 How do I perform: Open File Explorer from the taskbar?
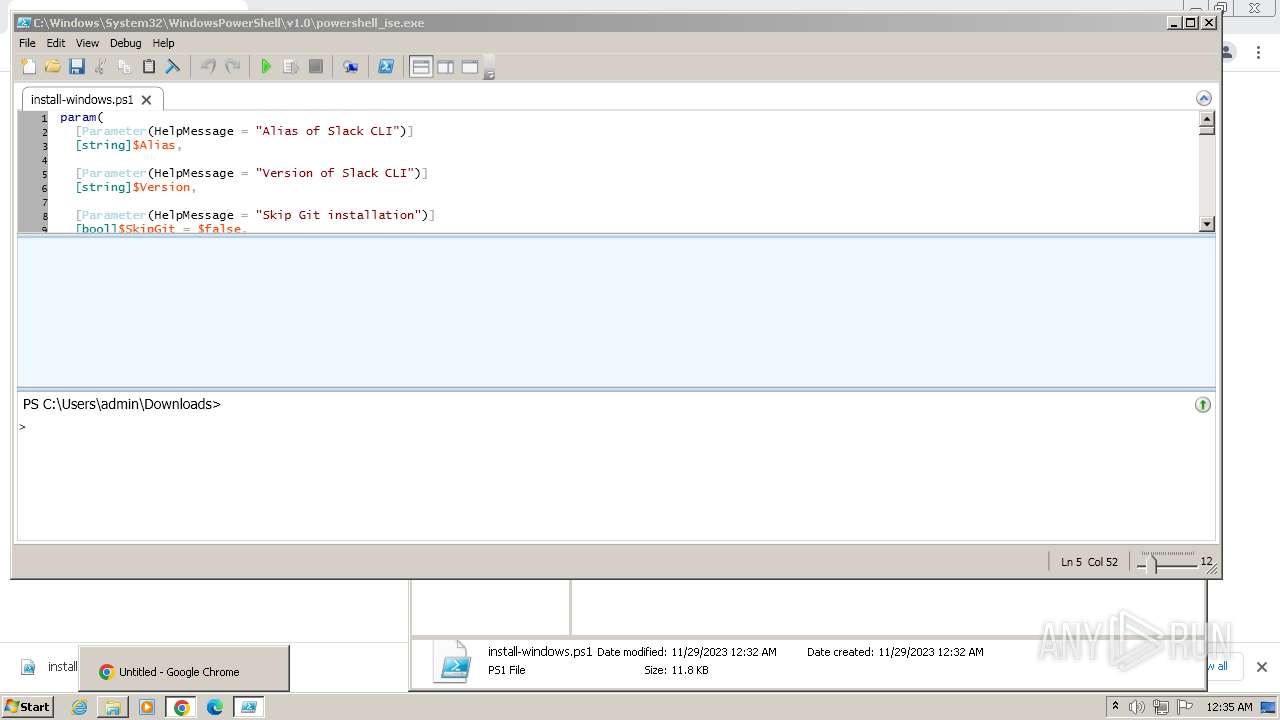(x=113, y=707)
